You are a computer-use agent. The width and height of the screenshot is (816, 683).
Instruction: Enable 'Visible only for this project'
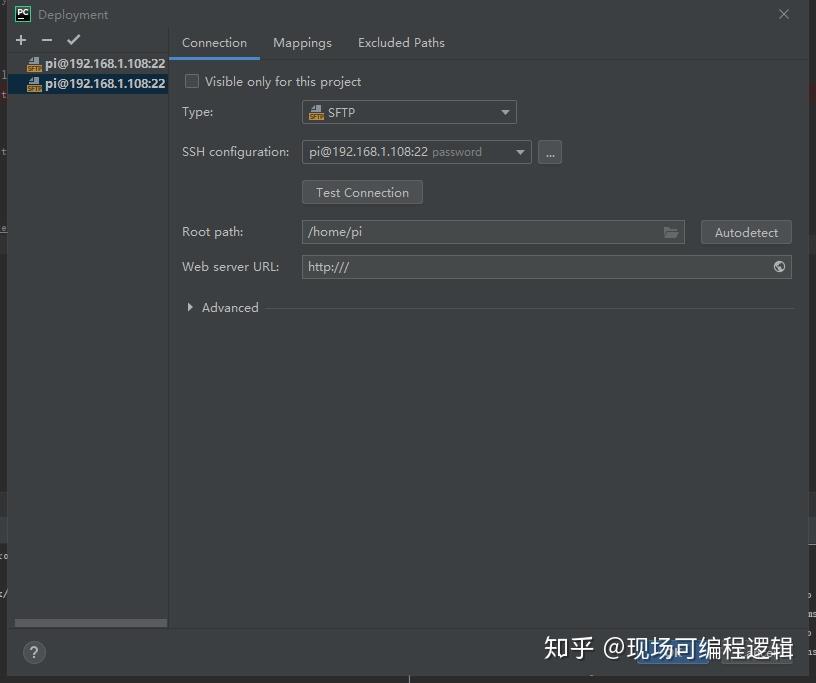coord(191,81)
